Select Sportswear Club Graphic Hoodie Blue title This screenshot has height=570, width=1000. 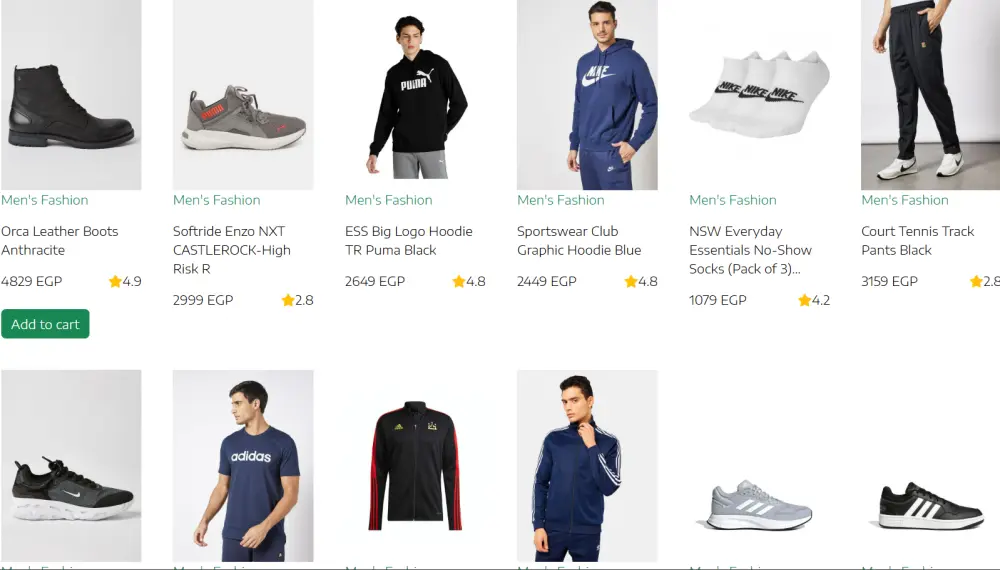579,241
